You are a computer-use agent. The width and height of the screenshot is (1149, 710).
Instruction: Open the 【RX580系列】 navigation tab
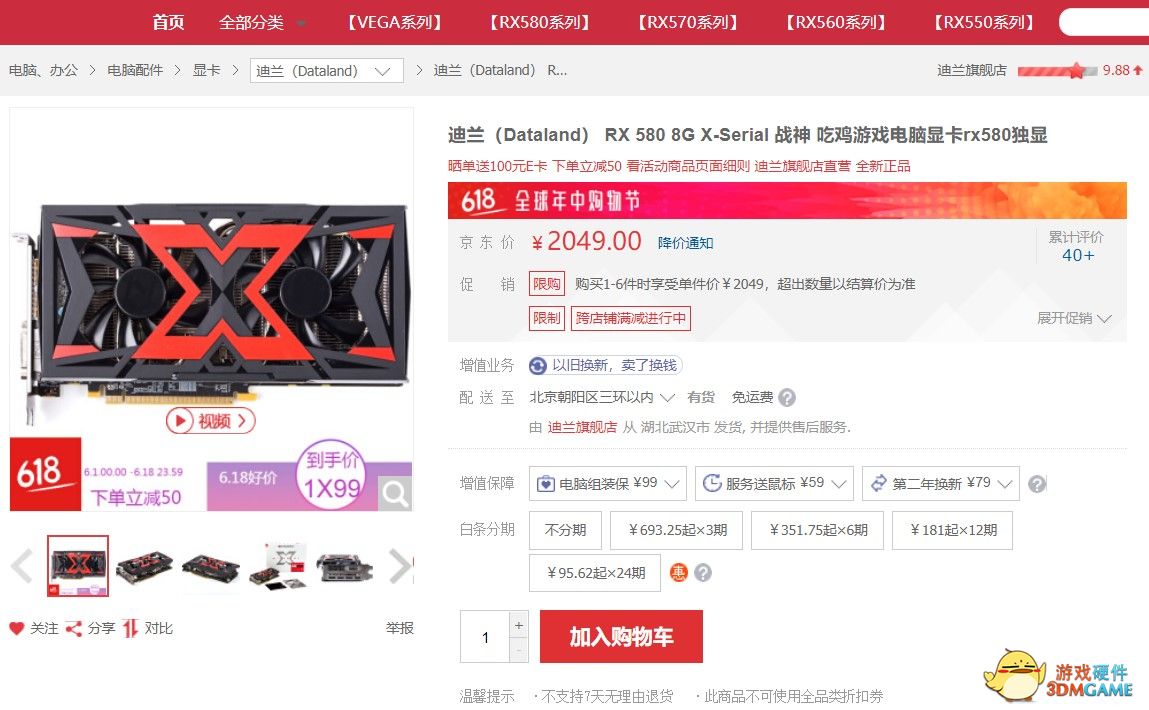pyautogui.click(x=539, y=22)
